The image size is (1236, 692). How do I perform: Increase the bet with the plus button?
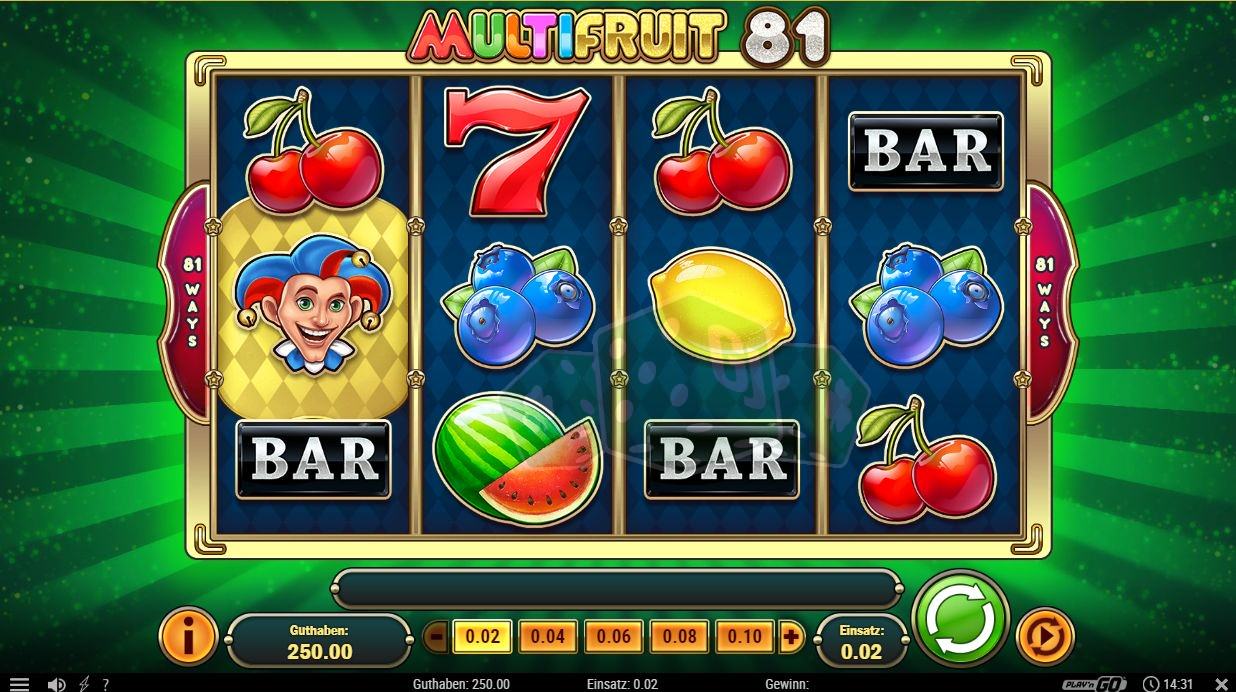point(791,636)
